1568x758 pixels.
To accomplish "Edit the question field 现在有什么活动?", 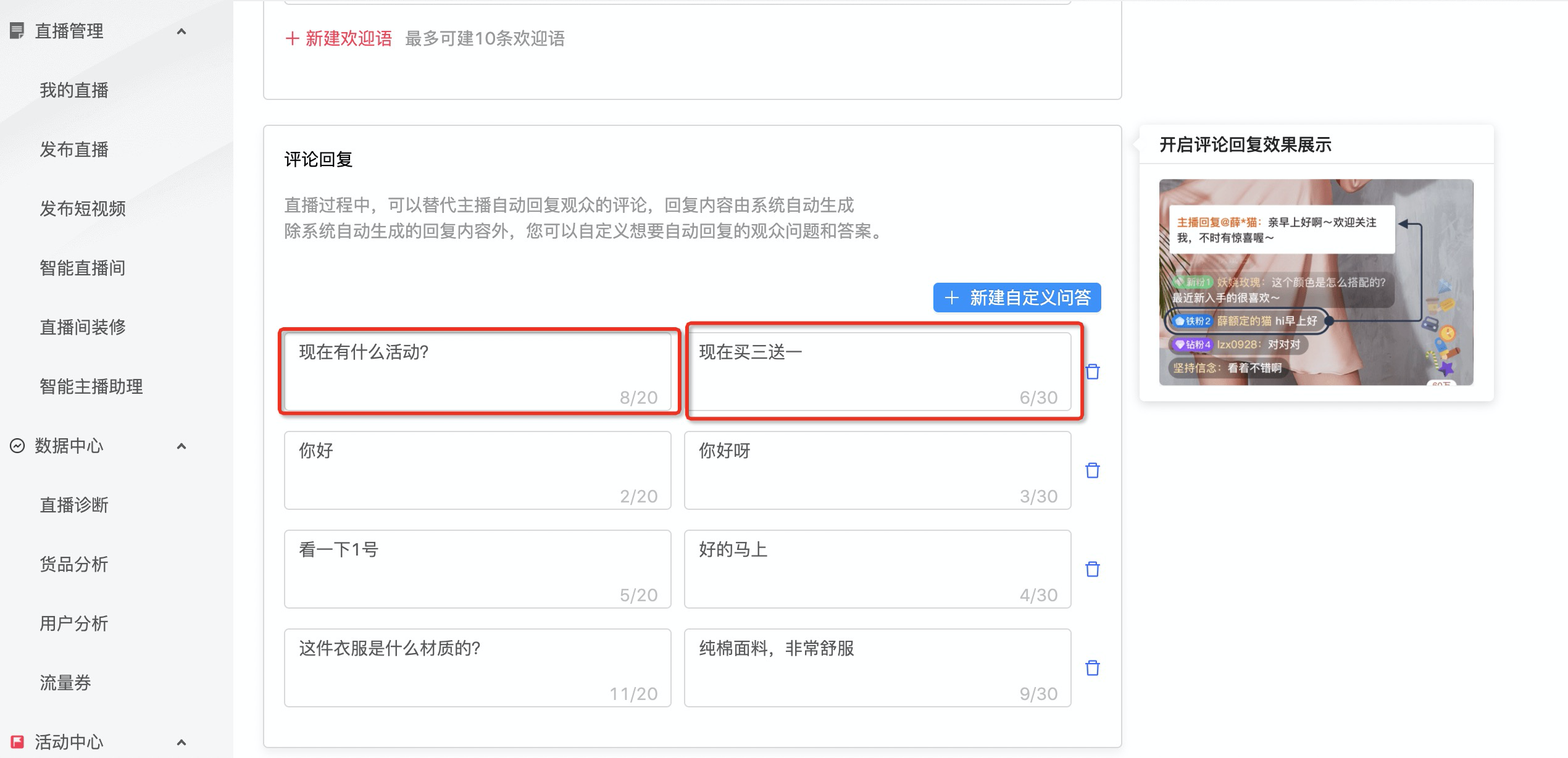I will [478, 372].
